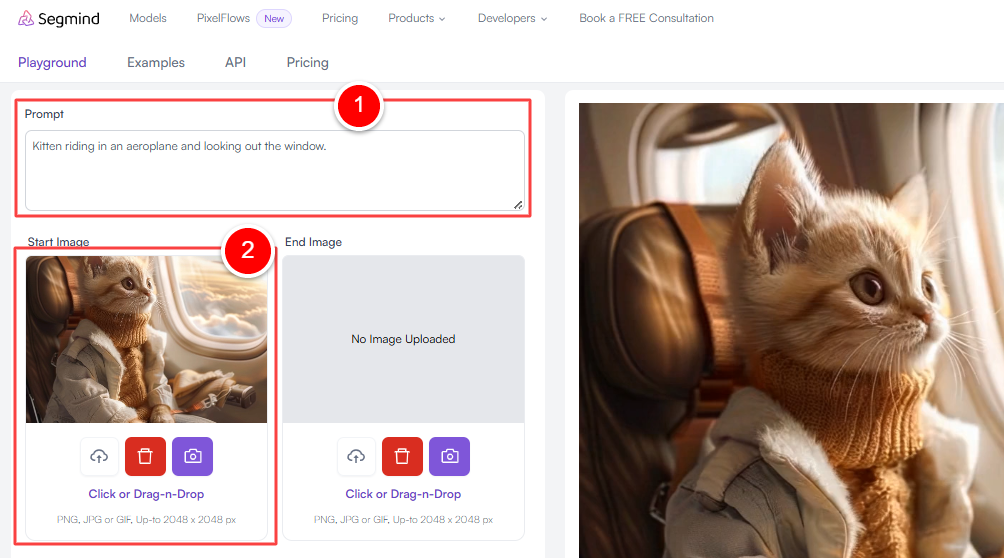Image resolution: width=1004 pixels, height=558 pixels.
Task: Open Pricing in the top navigation
Action: (340, 18)
